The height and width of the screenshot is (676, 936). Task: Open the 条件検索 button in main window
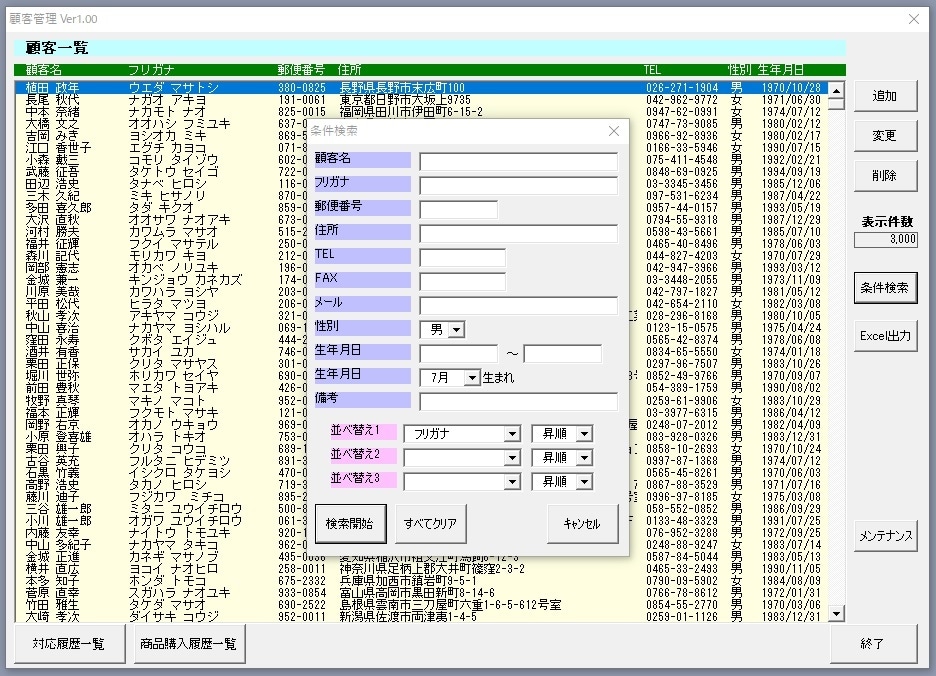[885, 288]
